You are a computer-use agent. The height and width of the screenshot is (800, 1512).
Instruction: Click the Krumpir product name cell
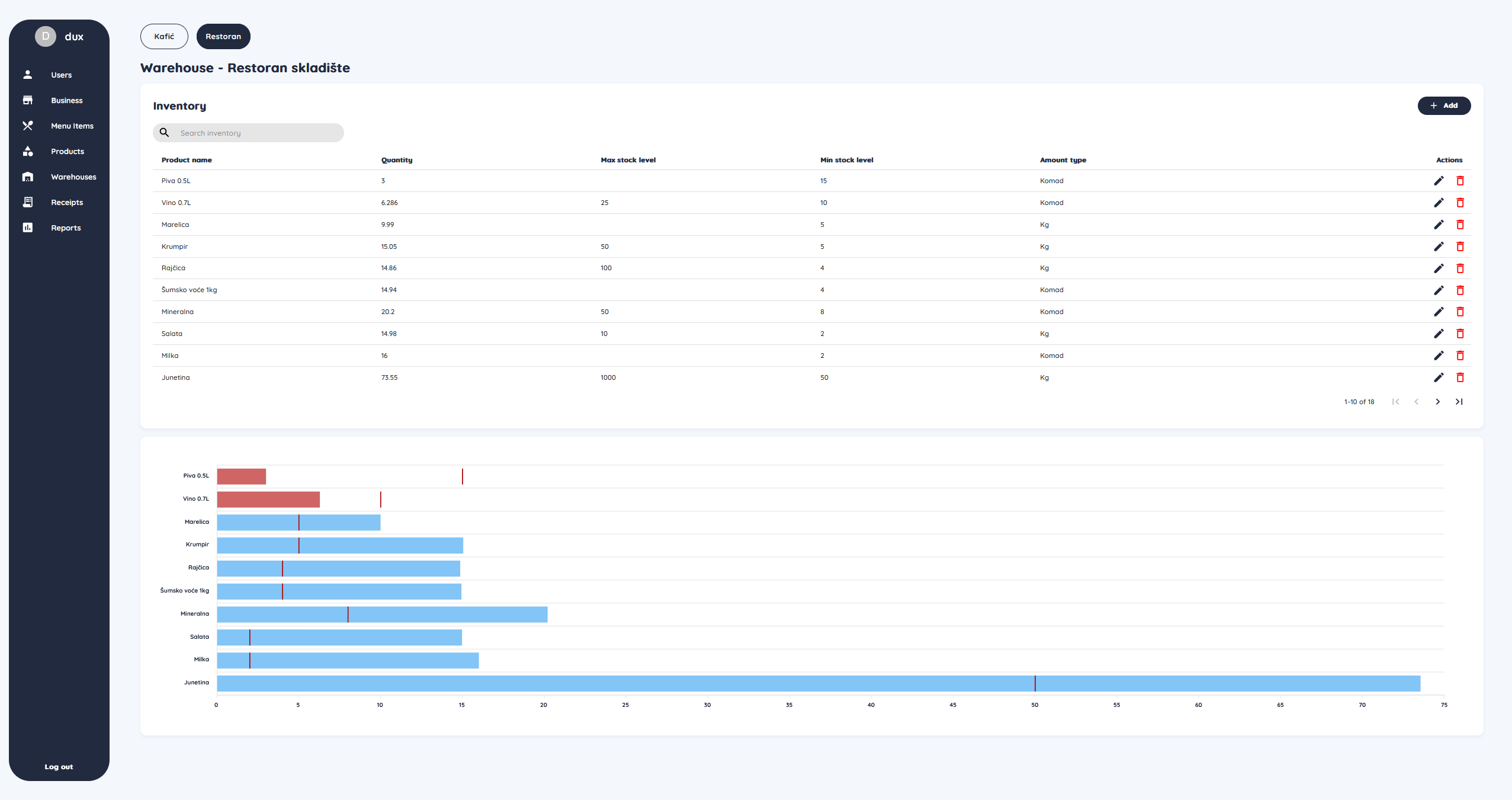click(x=174, y=247)
